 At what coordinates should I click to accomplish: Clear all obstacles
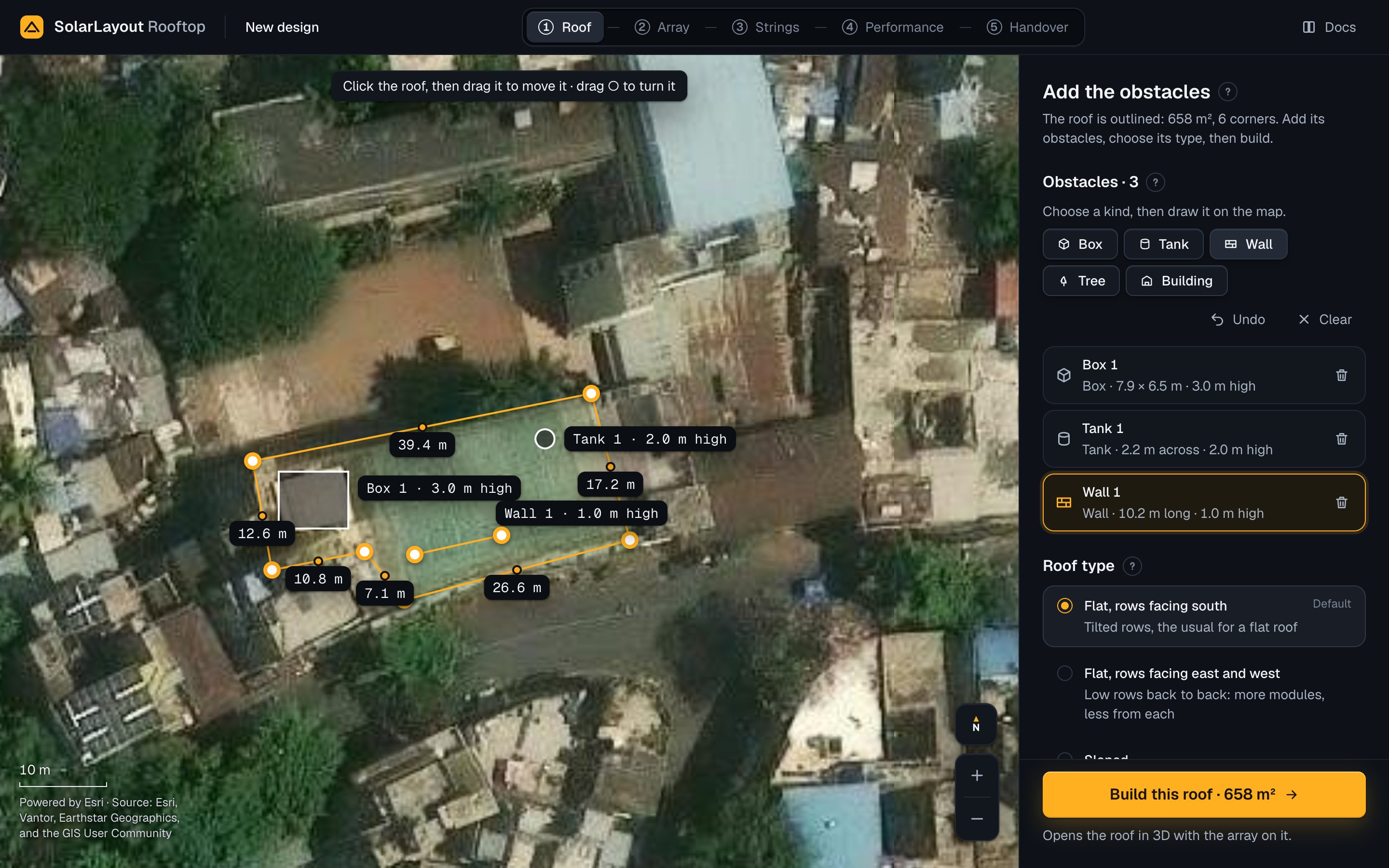click(1325, 319)
